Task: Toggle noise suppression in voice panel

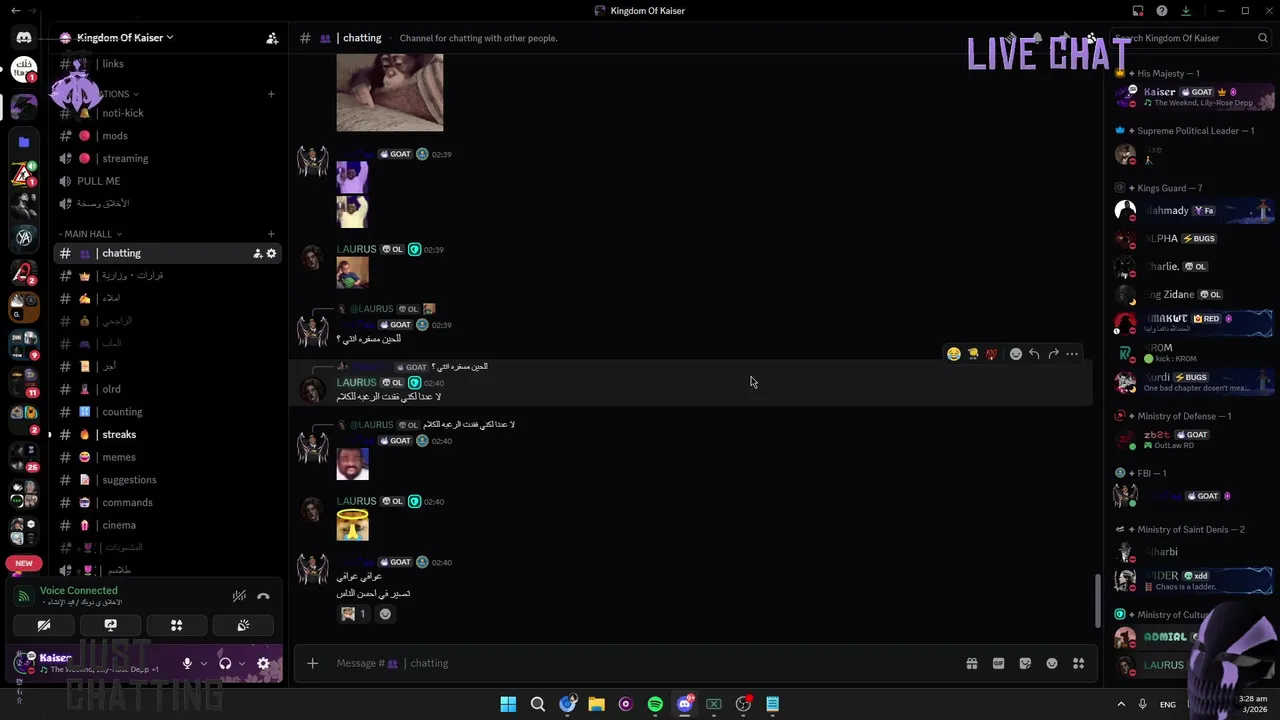Action: click(x=239, y=596)
